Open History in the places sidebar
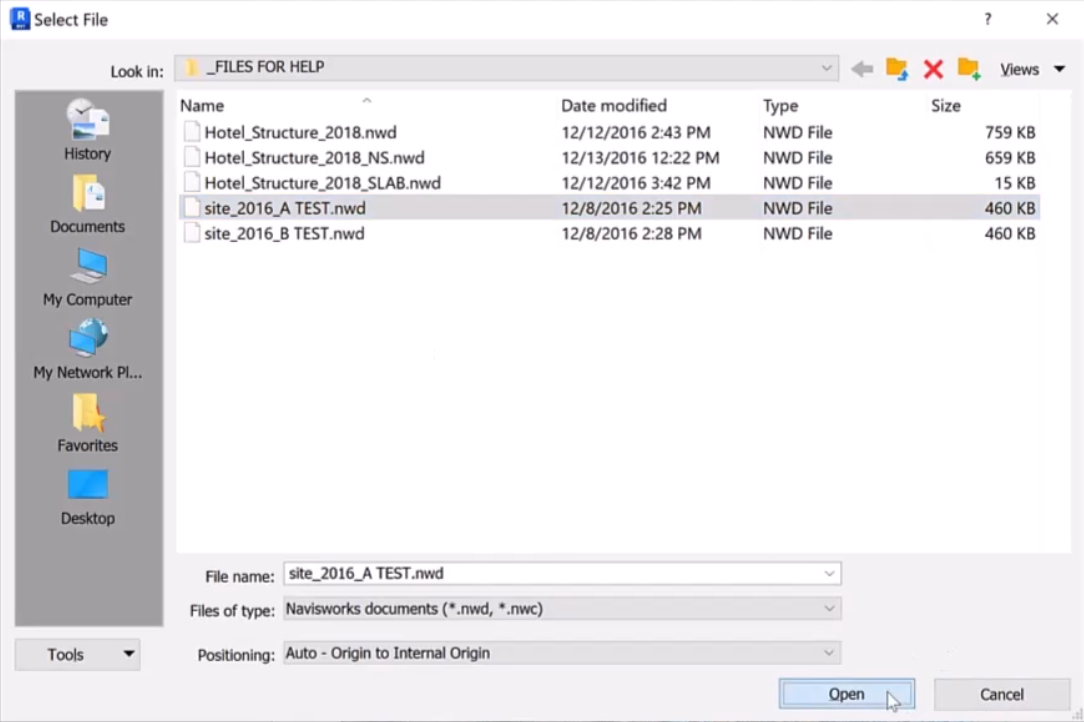This screenshot has width=1084, height=722. coord(87,130)
